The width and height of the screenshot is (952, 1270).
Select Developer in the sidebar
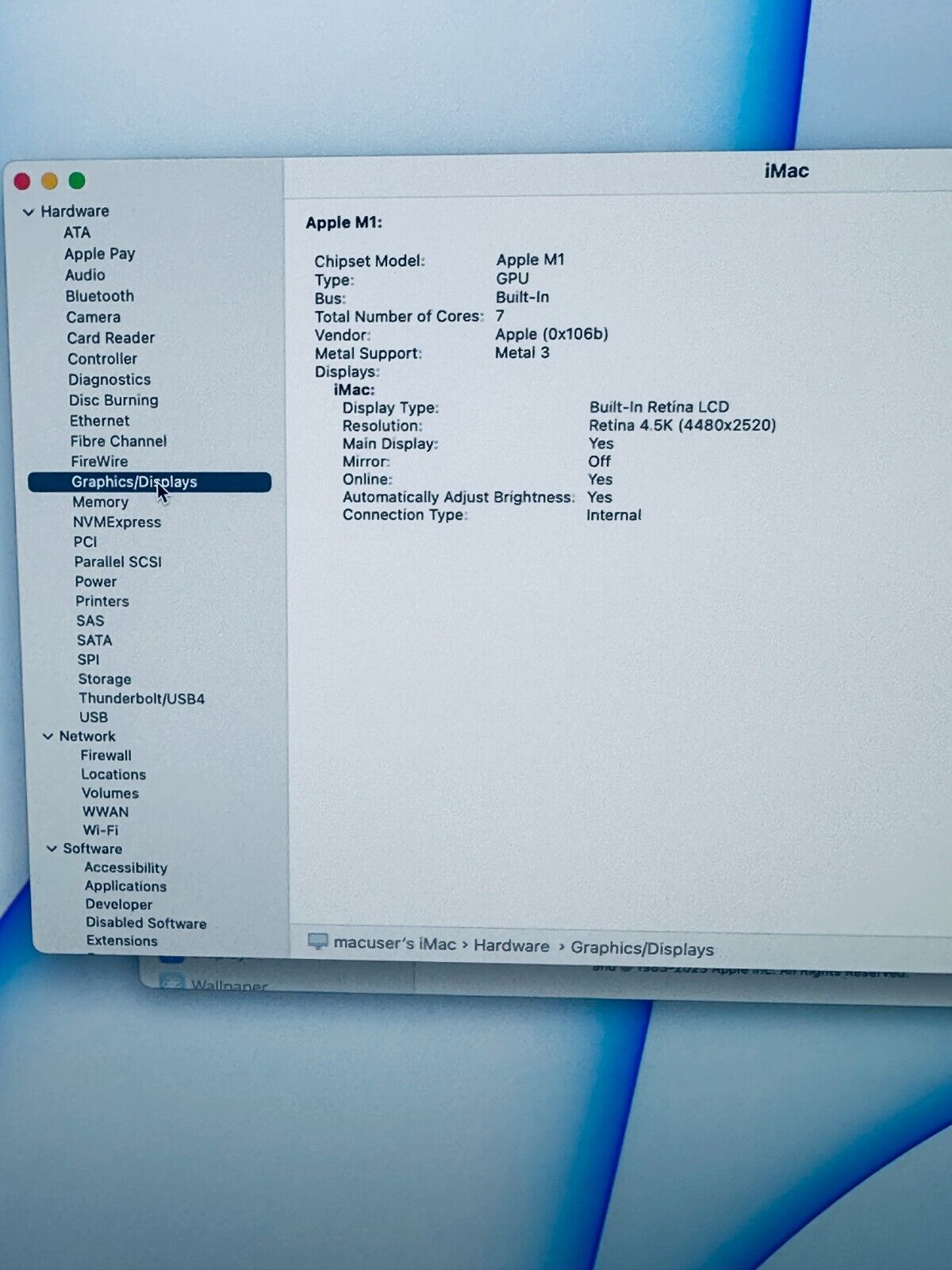tap(118, 904)
